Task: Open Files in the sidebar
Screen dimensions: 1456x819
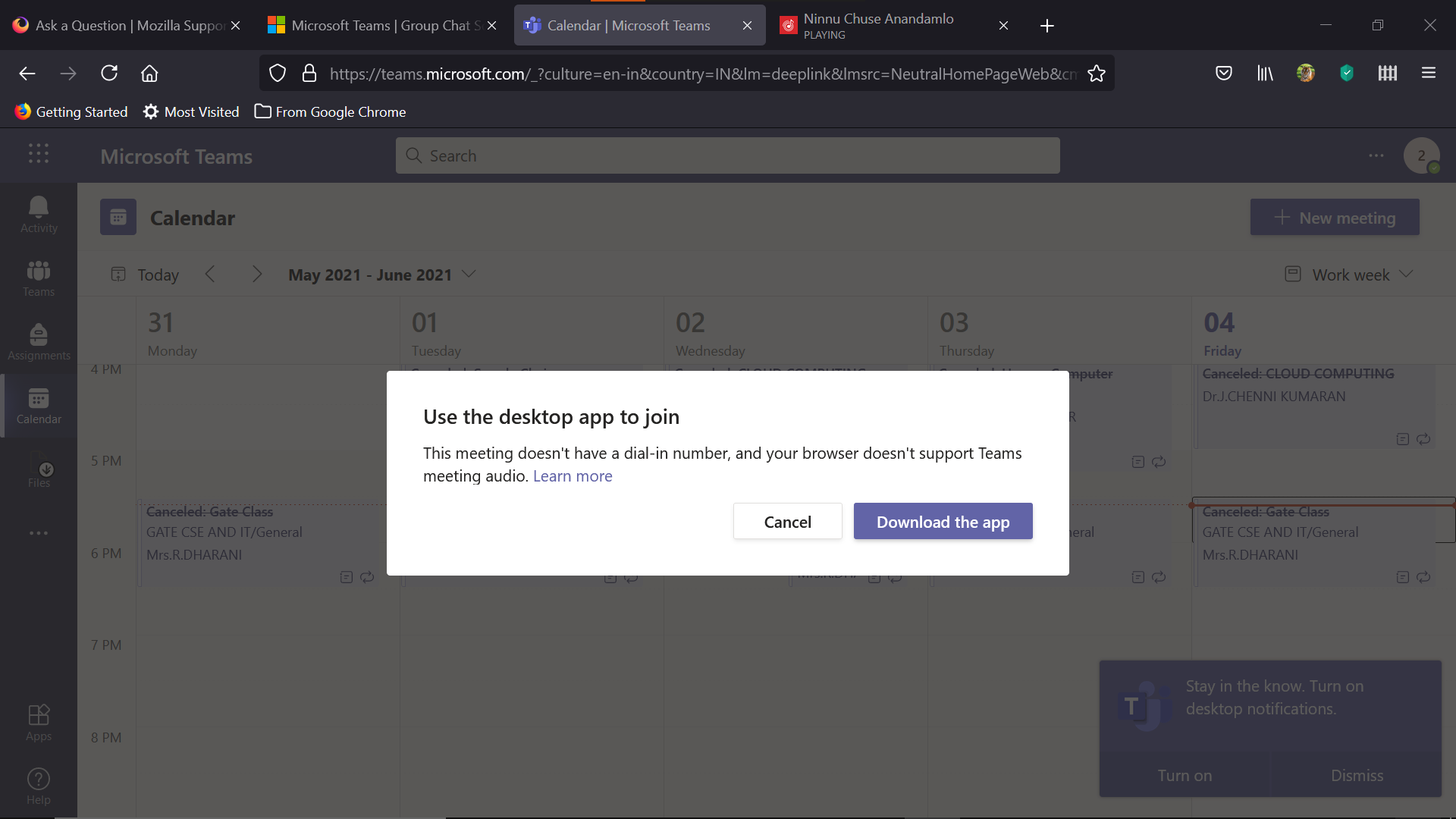Action: (39, 469)
